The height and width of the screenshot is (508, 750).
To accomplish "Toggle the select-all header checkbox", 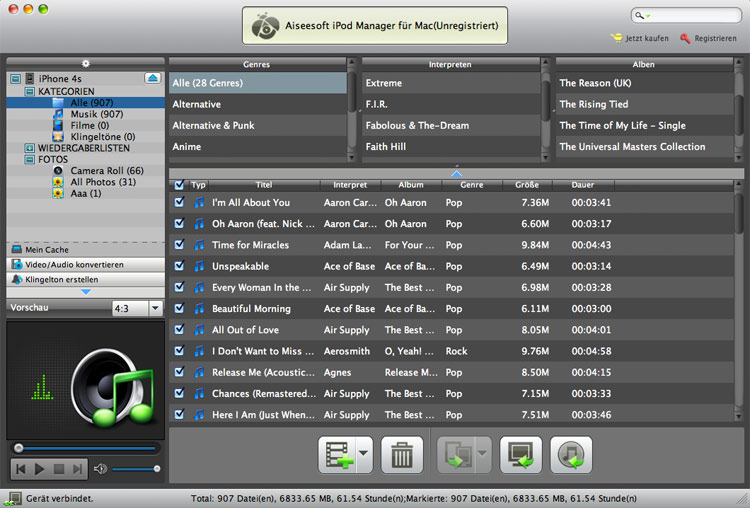I will tap(179, 185).
